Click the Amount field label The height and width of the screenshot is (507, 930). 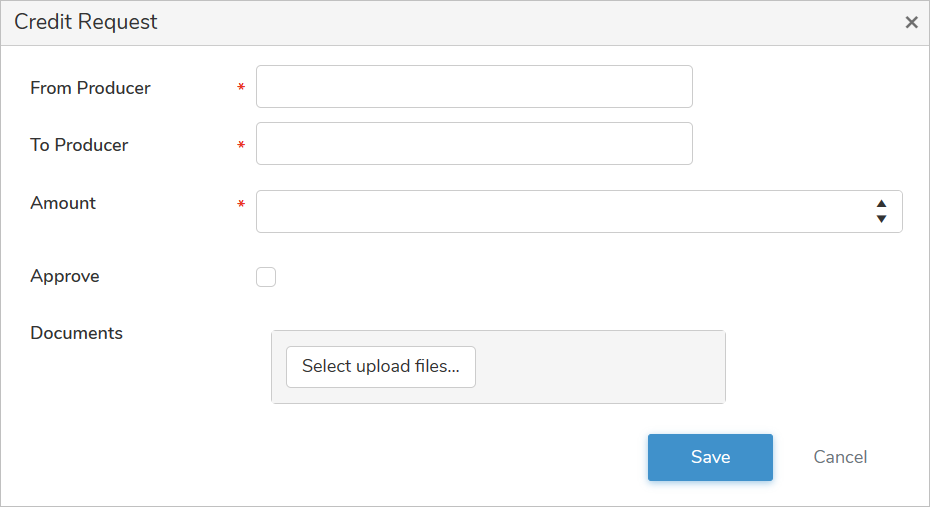(x=63, y=203)
